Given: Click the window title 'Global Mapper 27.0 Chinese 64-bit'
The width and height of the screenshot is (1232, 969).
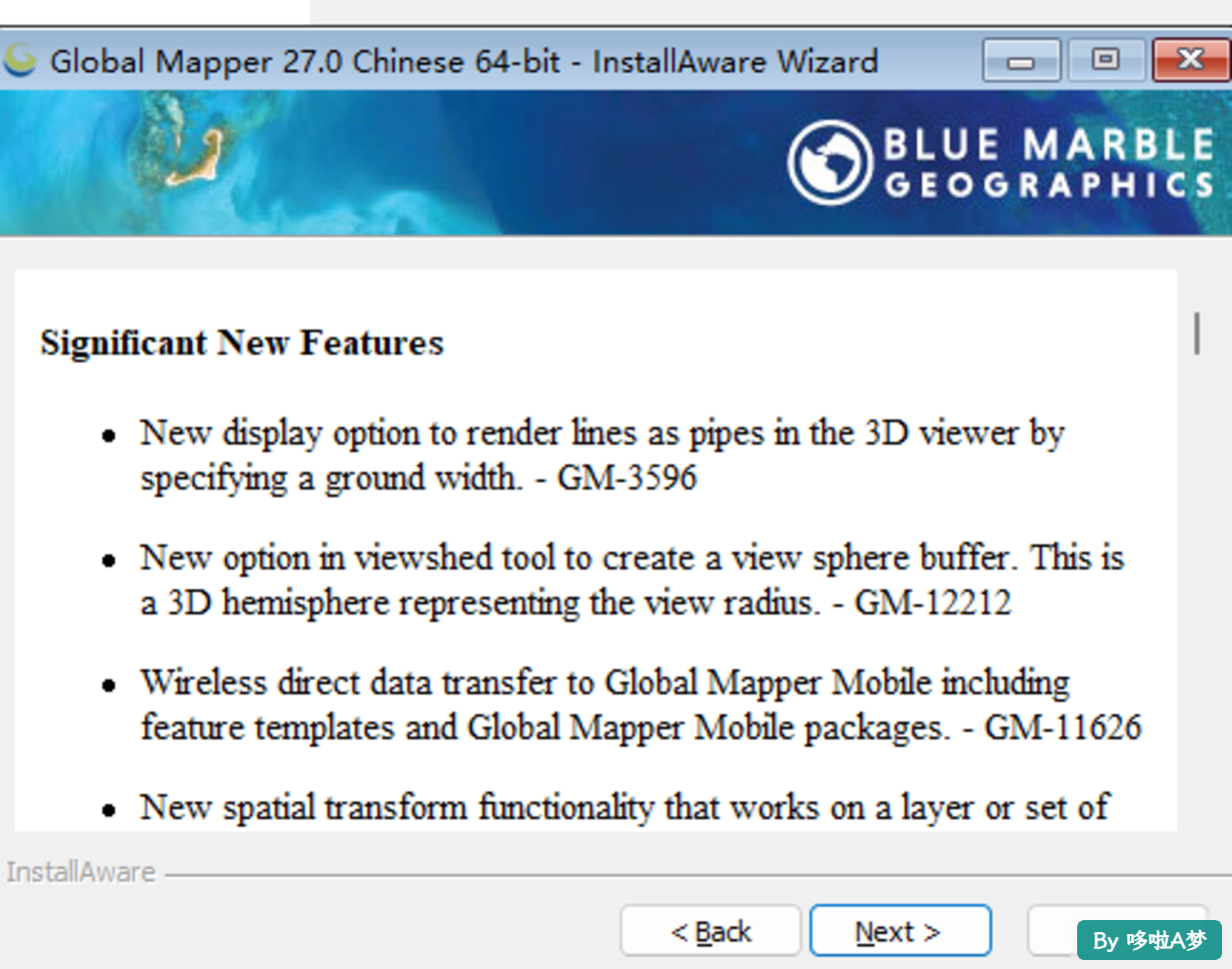Looking at the screenshot, I should point(305,62).
